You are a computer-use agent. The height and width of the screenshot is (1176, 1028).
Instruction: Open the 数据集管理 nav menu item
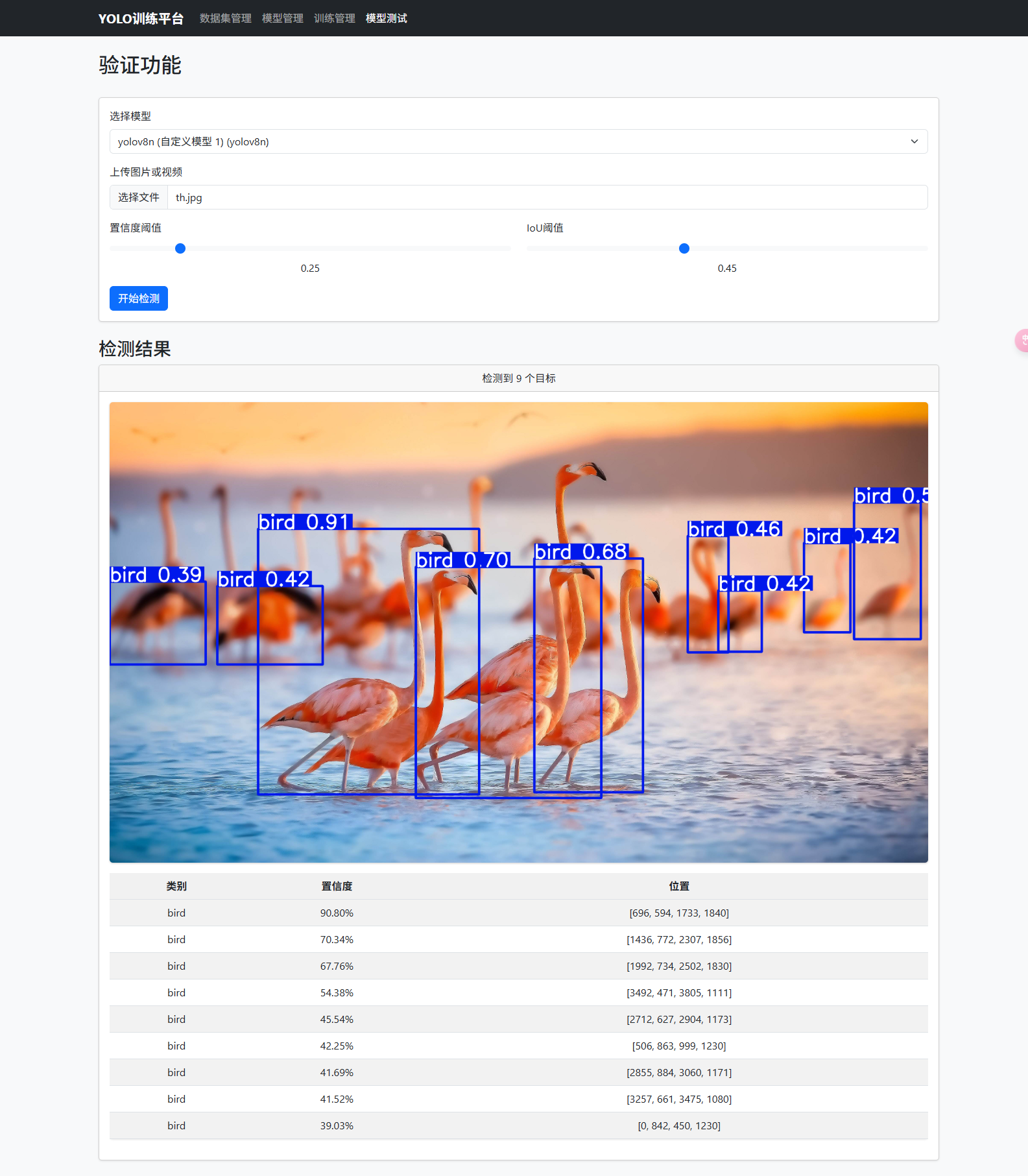click(225, 18)
